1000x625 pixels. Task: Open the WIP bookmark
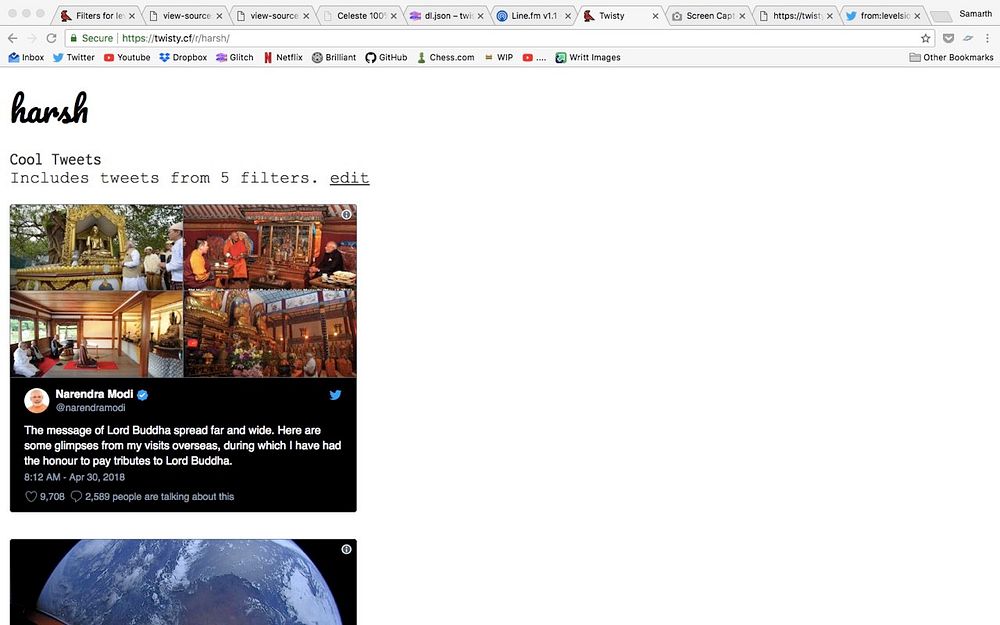pyautogui.click(x=499, y=57)
